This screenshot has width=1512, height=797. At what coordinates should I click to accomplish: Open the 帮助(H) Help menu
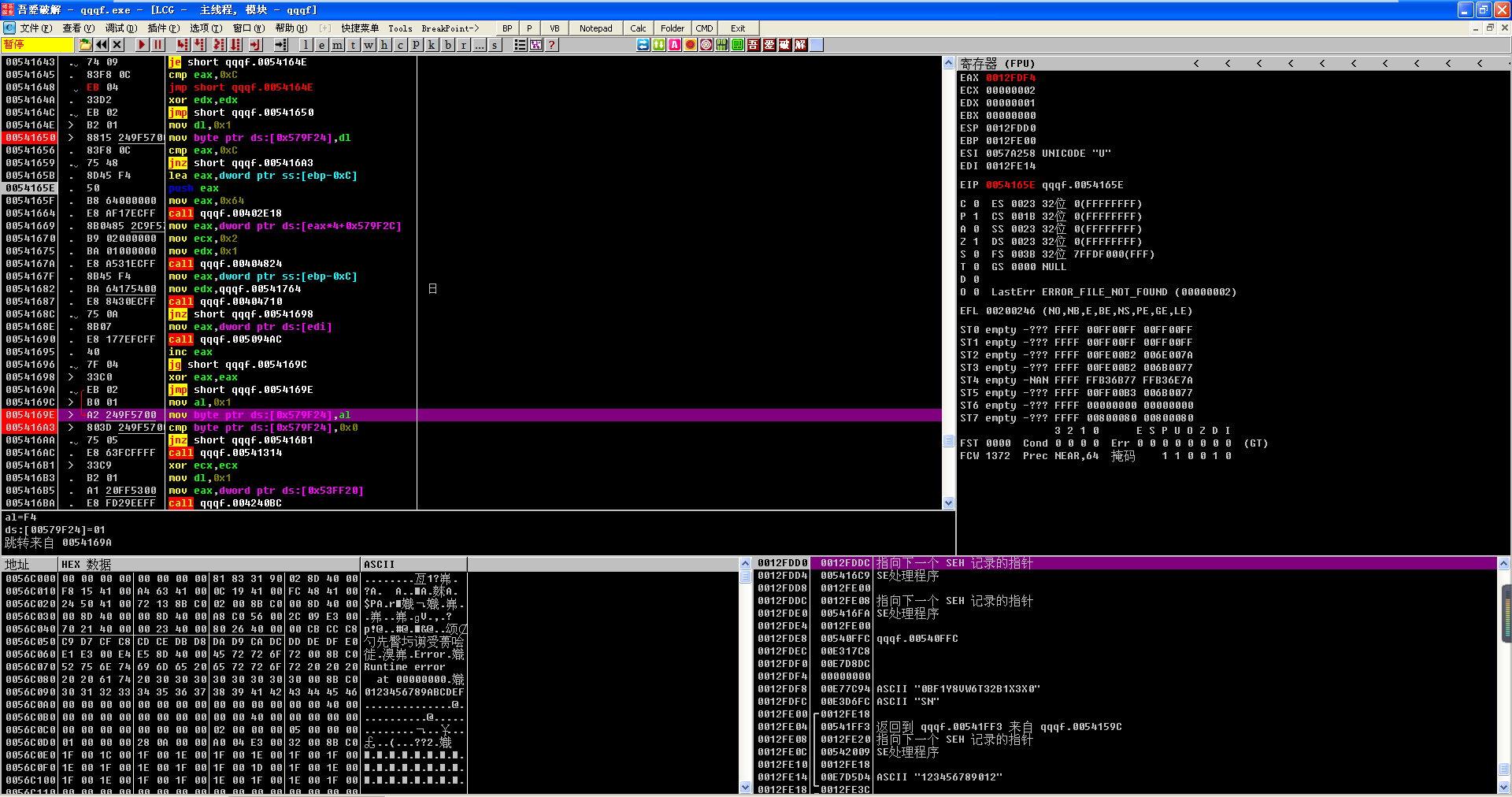291,28
